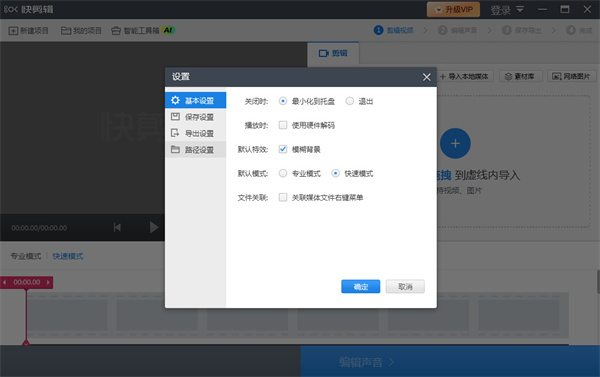The image size is (600, 377).
Task: Go to step 1 剪辑视频
Action: point(394,30)
